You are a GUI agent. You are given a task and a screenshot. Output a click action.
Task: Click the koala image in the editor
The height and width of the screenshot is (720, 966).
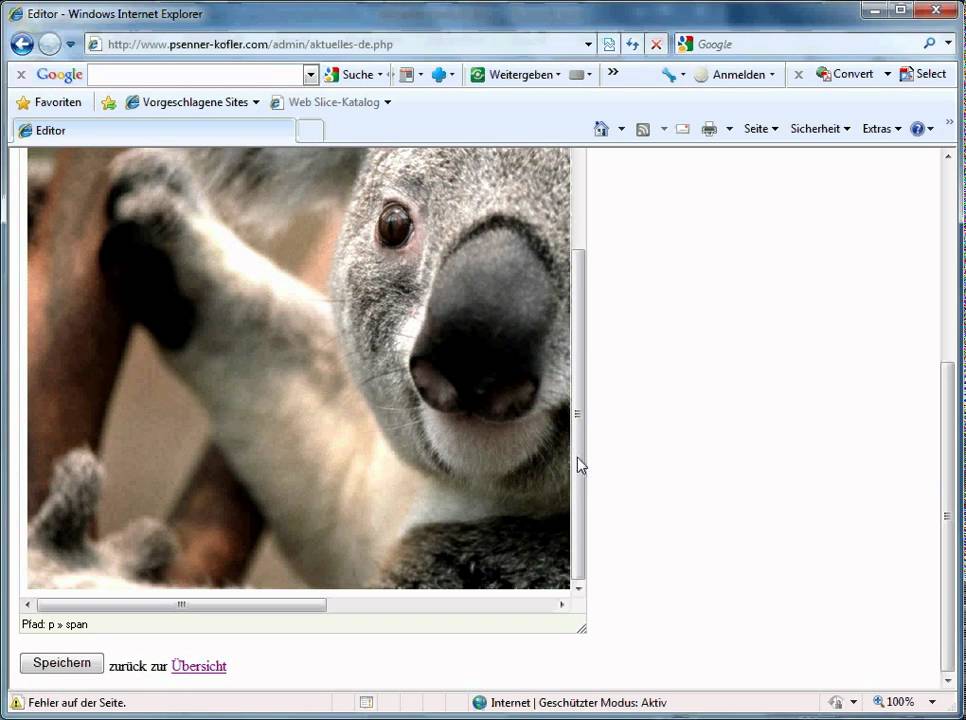(x=299, y=368)
